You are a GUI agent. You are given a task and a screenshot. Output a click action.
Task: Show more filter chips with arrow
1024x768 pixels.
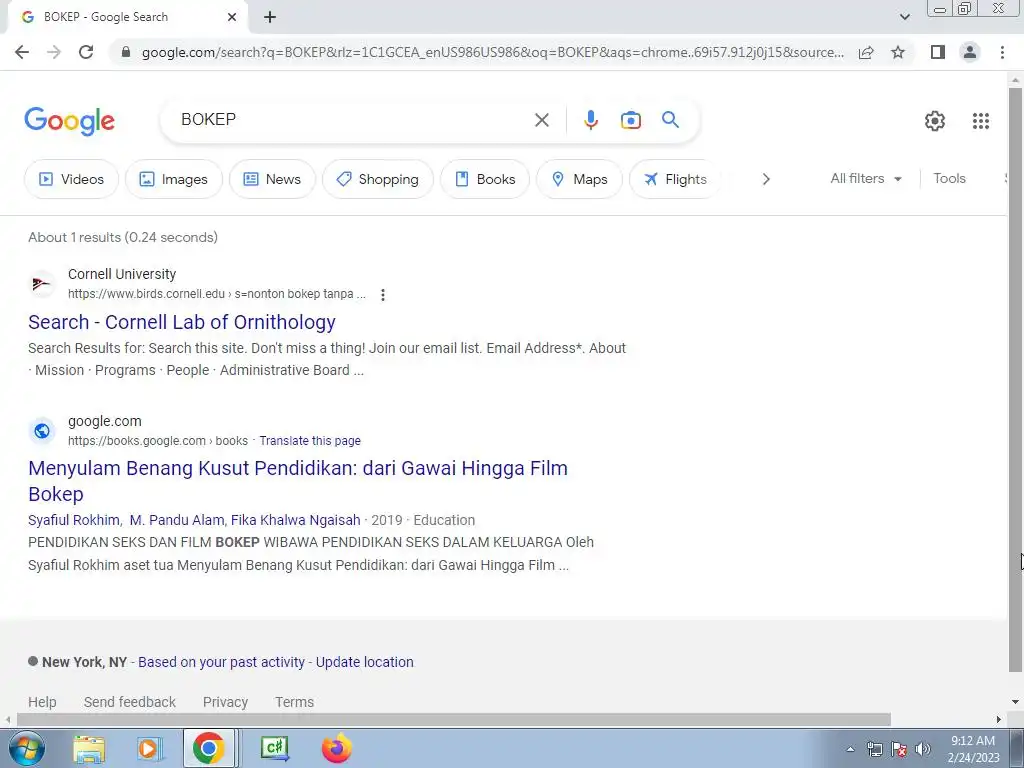click(x=766, y=179)
